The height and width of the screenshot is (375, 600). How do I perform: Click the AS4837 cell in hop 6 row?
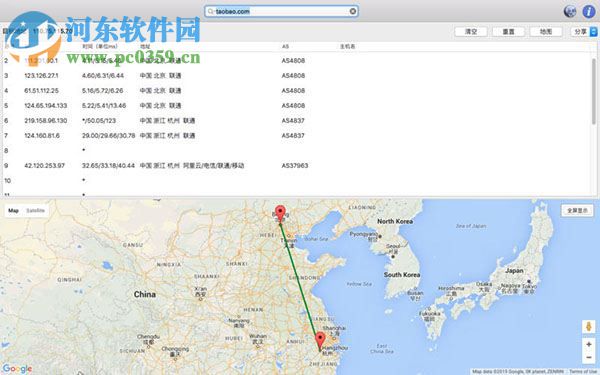(x=293, y=121)
